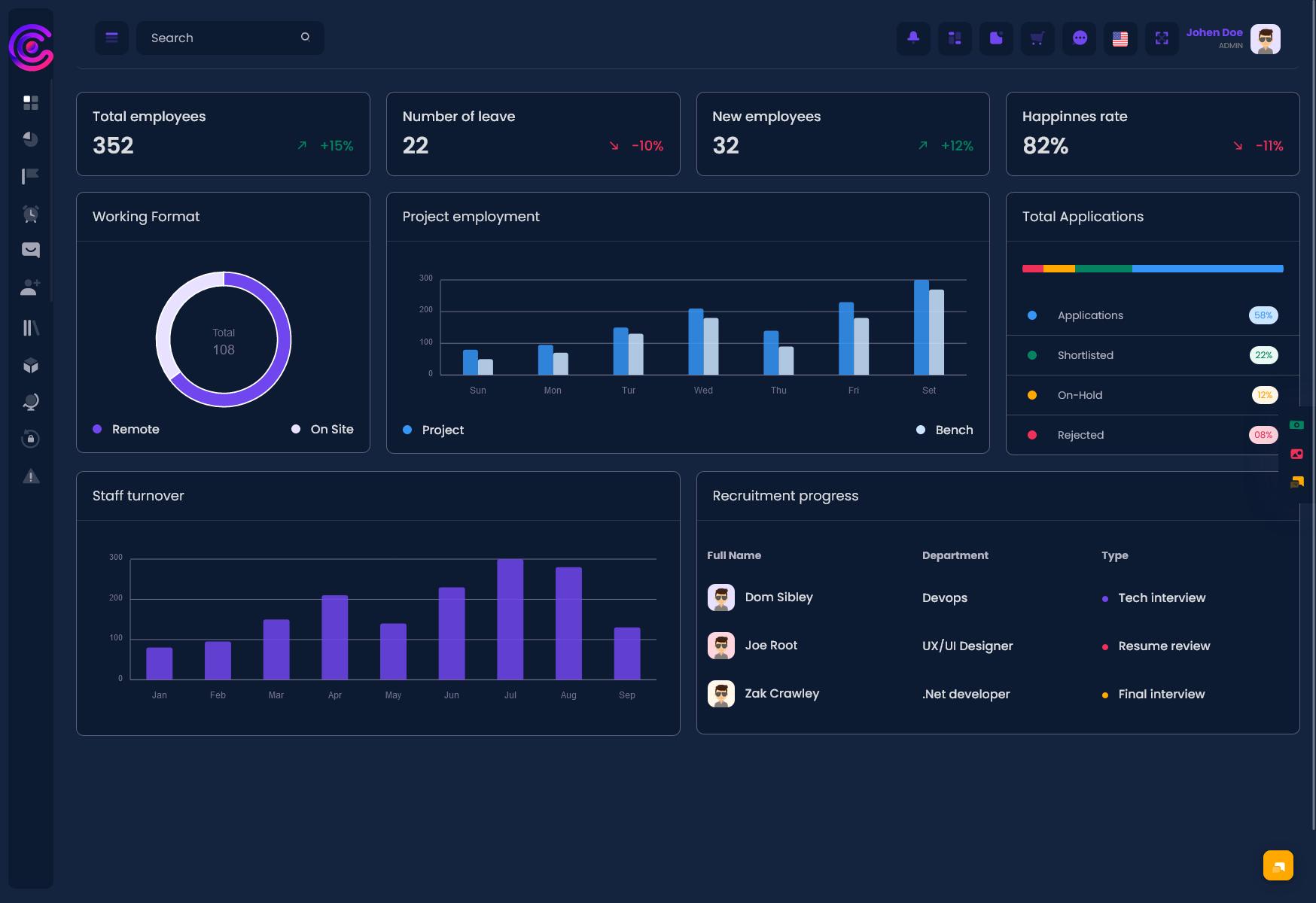The height and width of the screenshot is (903, 1316).
Task: Open the US flag language selector
Action: [x=1120, y=38]
